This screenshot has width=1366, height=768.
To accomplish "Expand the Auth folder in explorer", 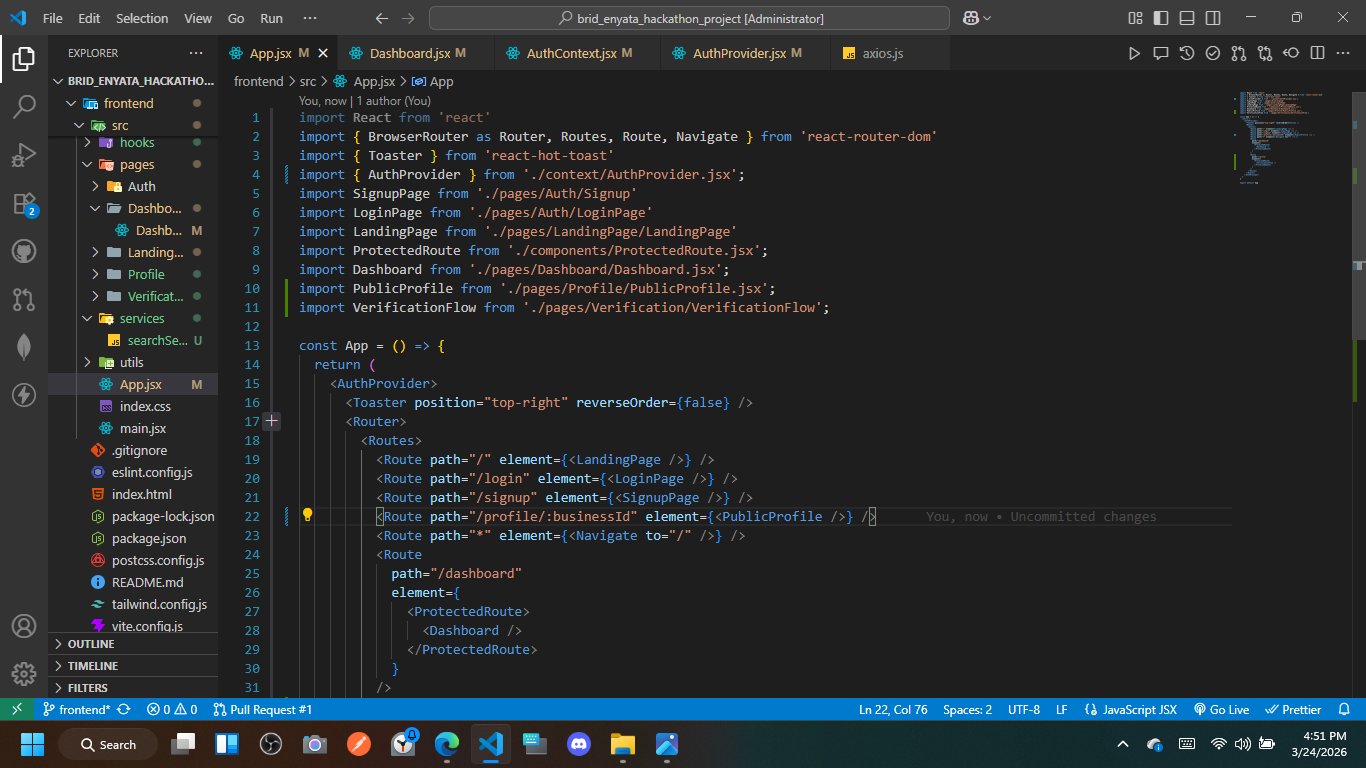I will [141, 186].
